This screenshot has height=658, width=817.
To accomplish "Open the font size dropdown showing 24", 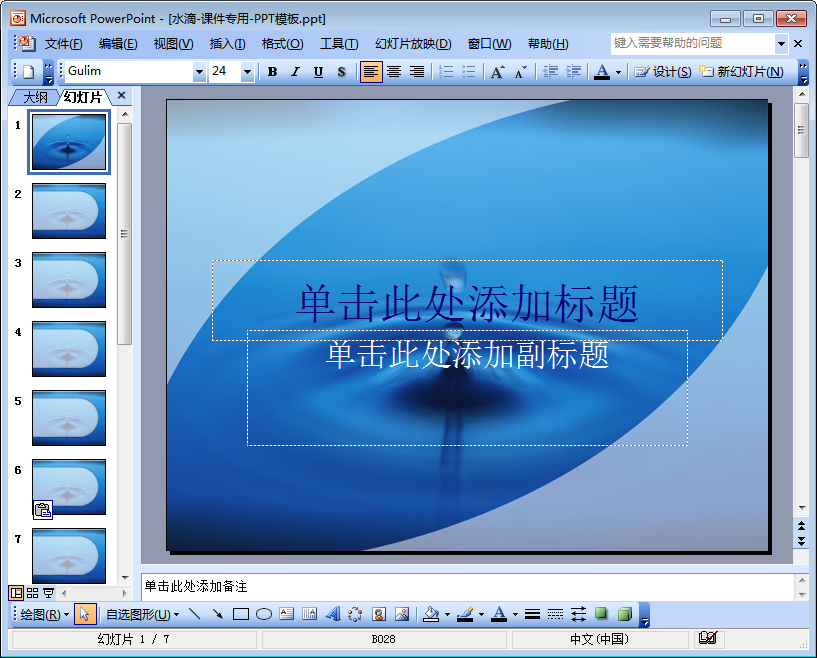I will pyautogui.click(x=247, y=72).
